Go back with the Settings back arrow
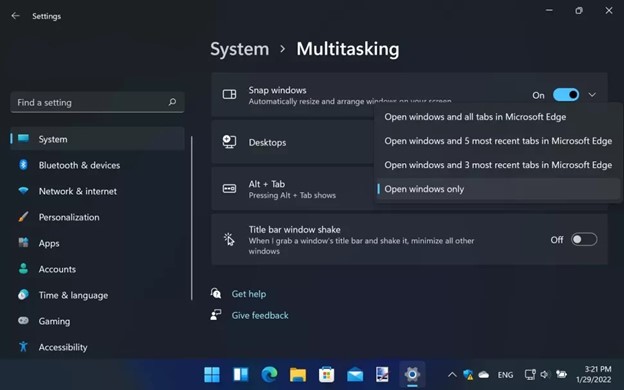Viewport: 624px width, 390px height. click(x=16, y=16)
